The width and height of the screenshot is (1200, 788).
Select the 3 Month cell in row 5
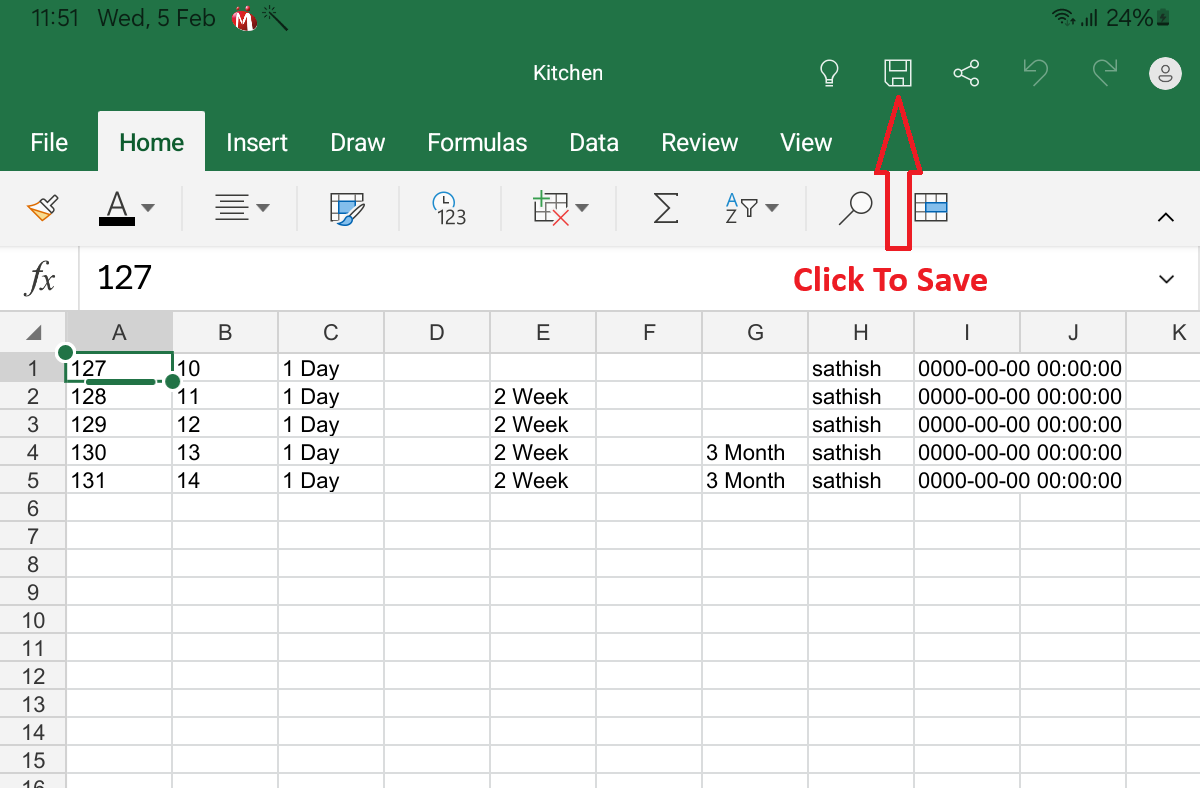point(755,480)
